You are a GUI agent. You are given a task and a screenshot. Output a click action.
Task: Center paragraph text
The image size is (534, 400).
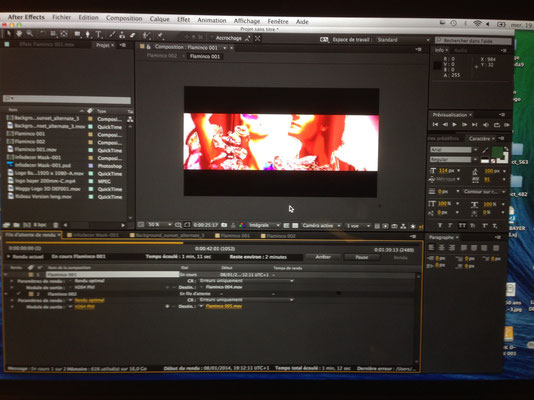(441, 248)
